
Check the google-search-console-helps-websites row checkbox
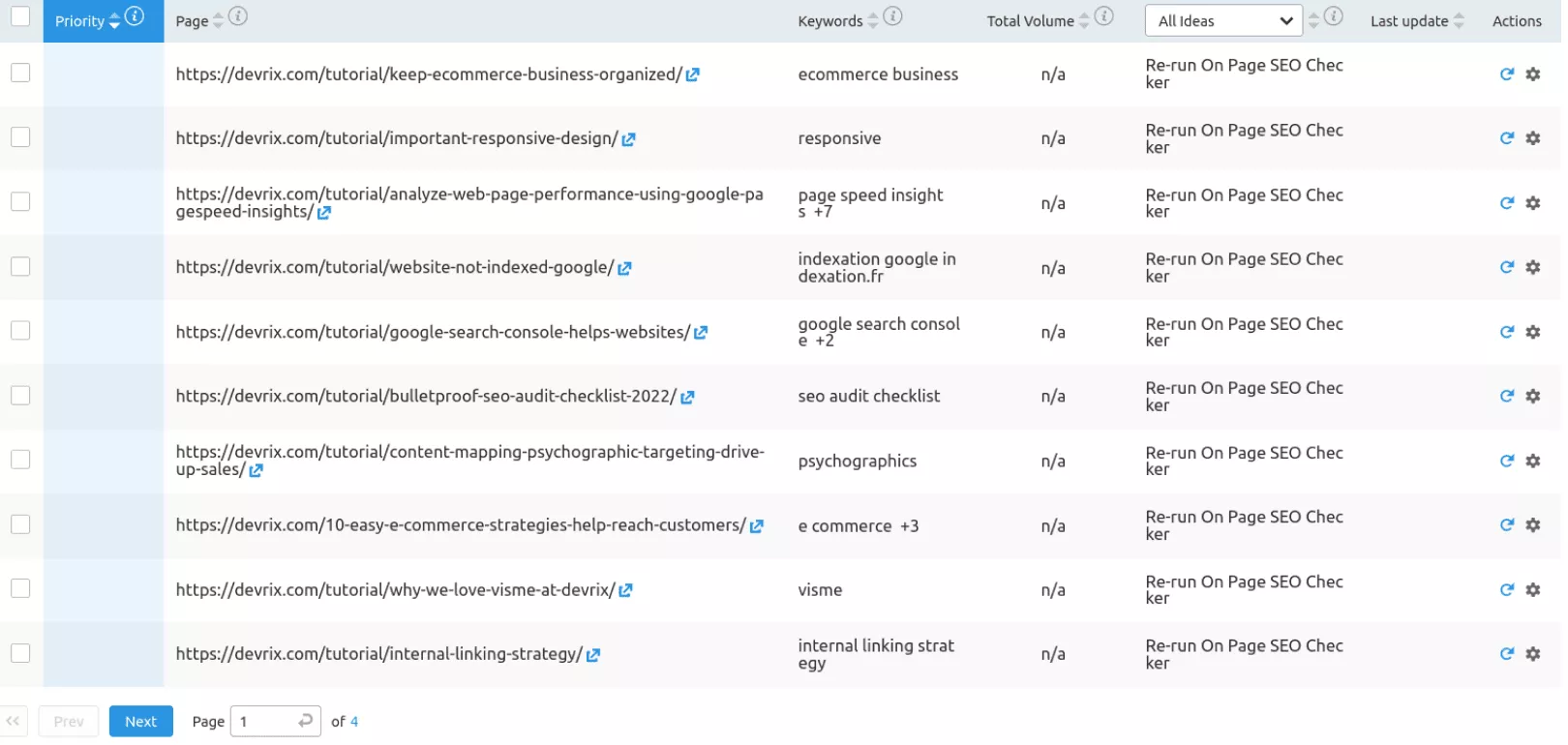[x=20, y=331]
